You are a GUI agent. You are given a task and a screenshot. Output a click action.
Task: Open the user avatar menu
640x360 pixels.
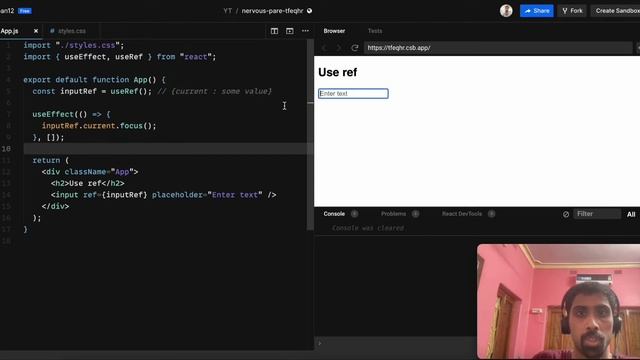pos(506,11)
